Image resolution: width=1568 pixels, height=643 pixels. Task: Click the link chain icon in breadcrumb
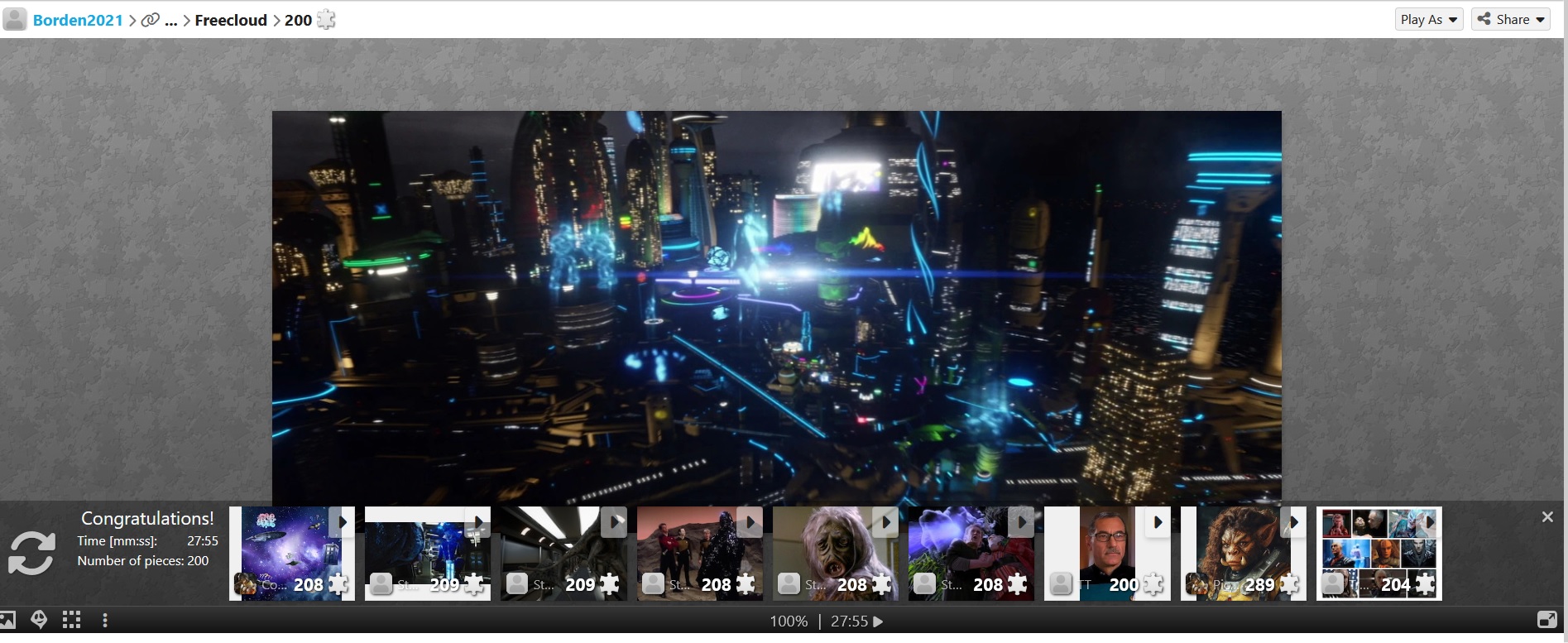pos(150,20)
